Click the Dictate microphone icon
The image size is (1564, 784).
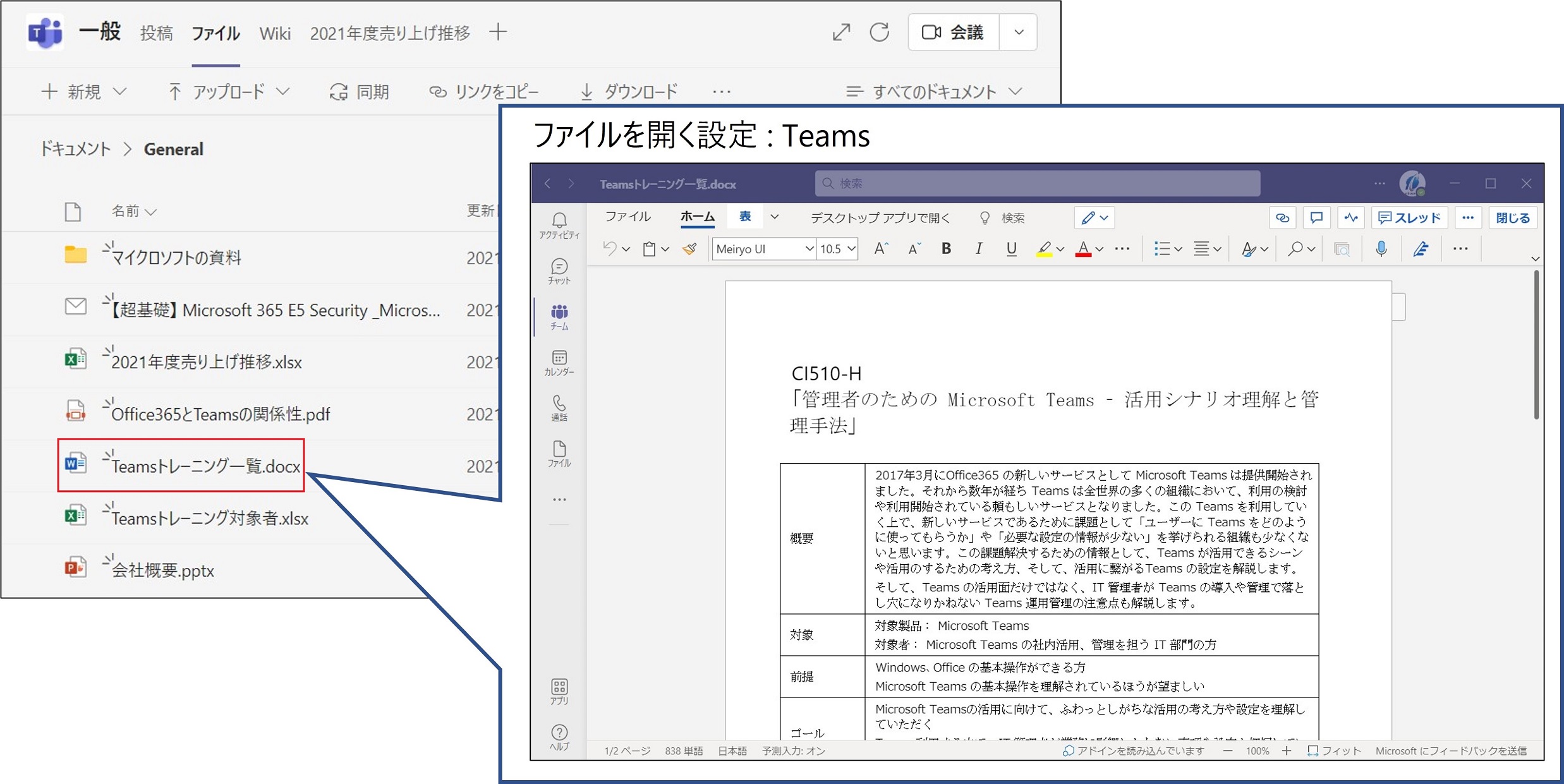click(x=1381, y=249)
